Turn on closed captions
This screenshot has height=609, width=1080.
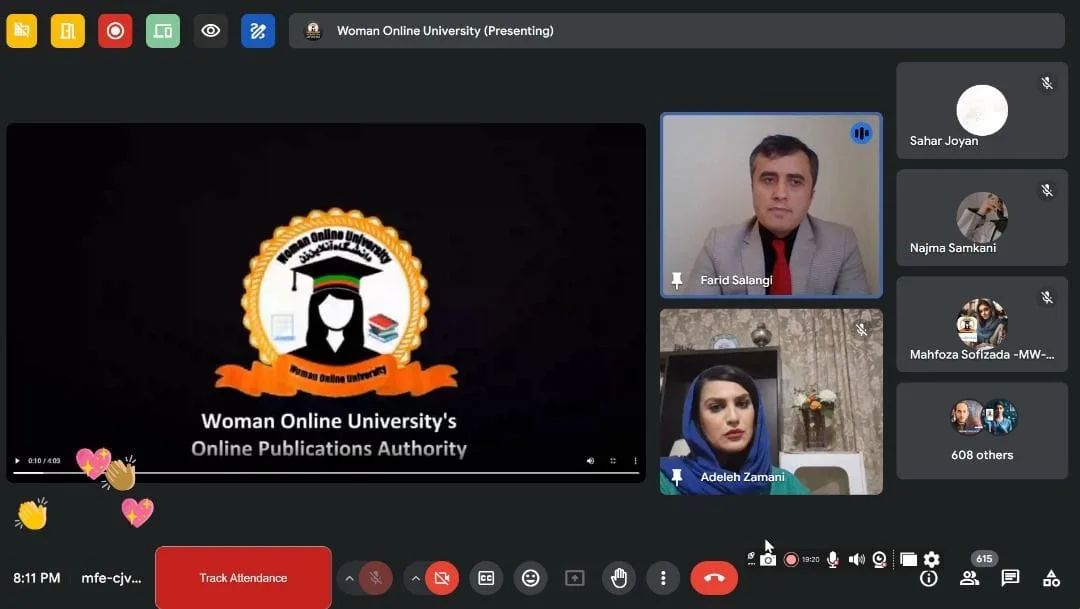486,578
